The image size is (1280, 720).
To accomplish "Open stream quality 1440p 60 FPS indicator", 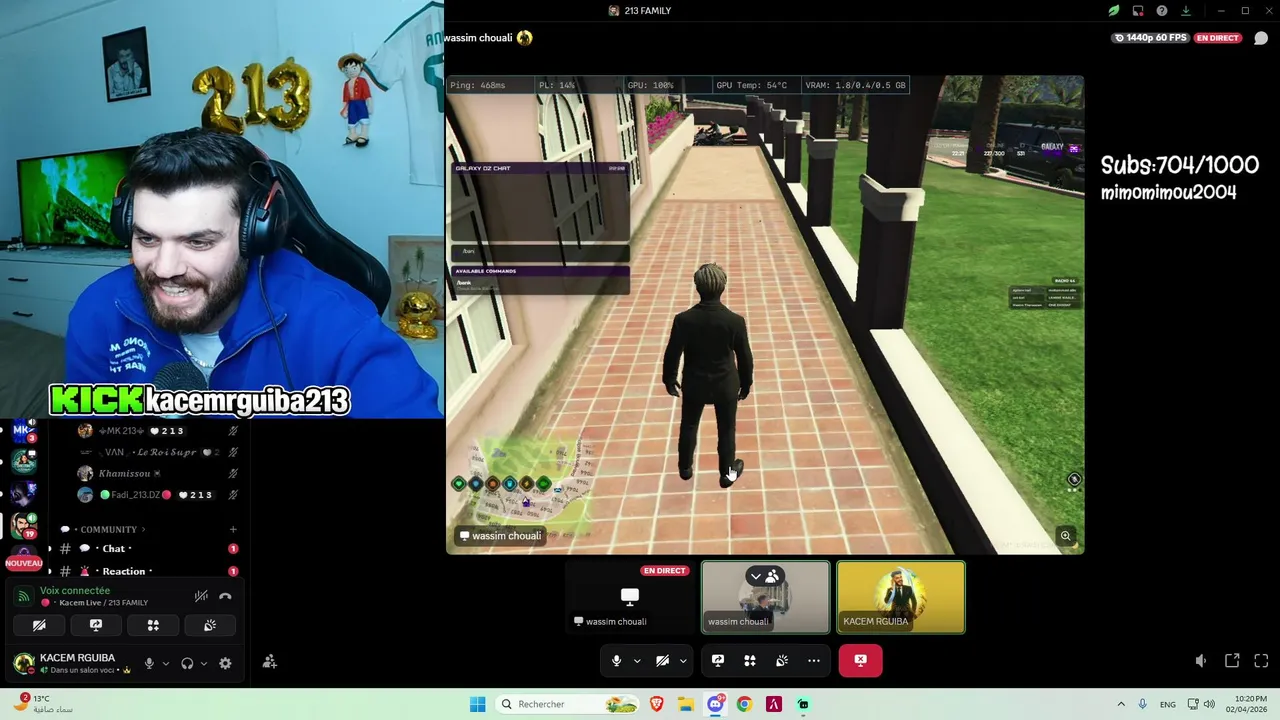I will (x=1150, y=38).
